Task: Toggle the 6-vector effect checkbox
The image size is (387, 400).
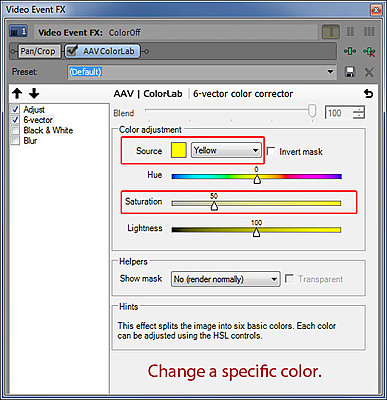Action: [x=15, y=119]
